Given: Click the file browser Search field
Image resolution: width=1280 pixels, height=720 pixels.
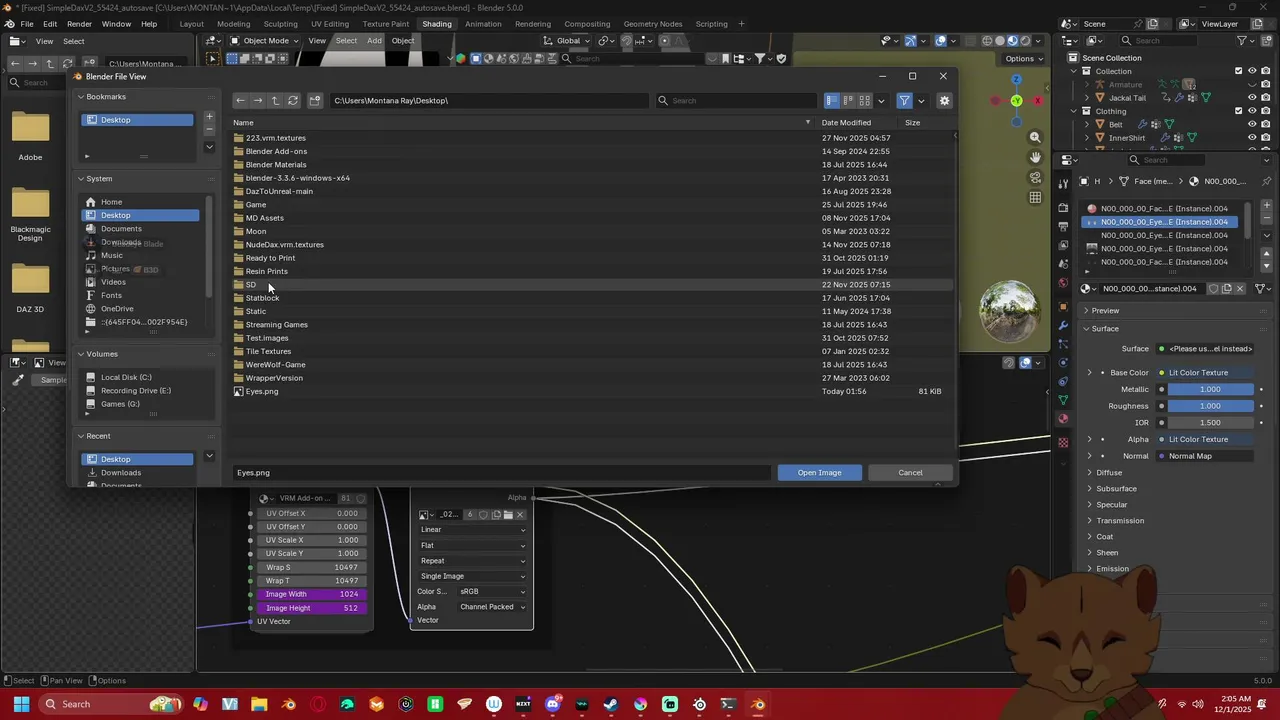Looking at the screenshot, I should pos(737,100).
